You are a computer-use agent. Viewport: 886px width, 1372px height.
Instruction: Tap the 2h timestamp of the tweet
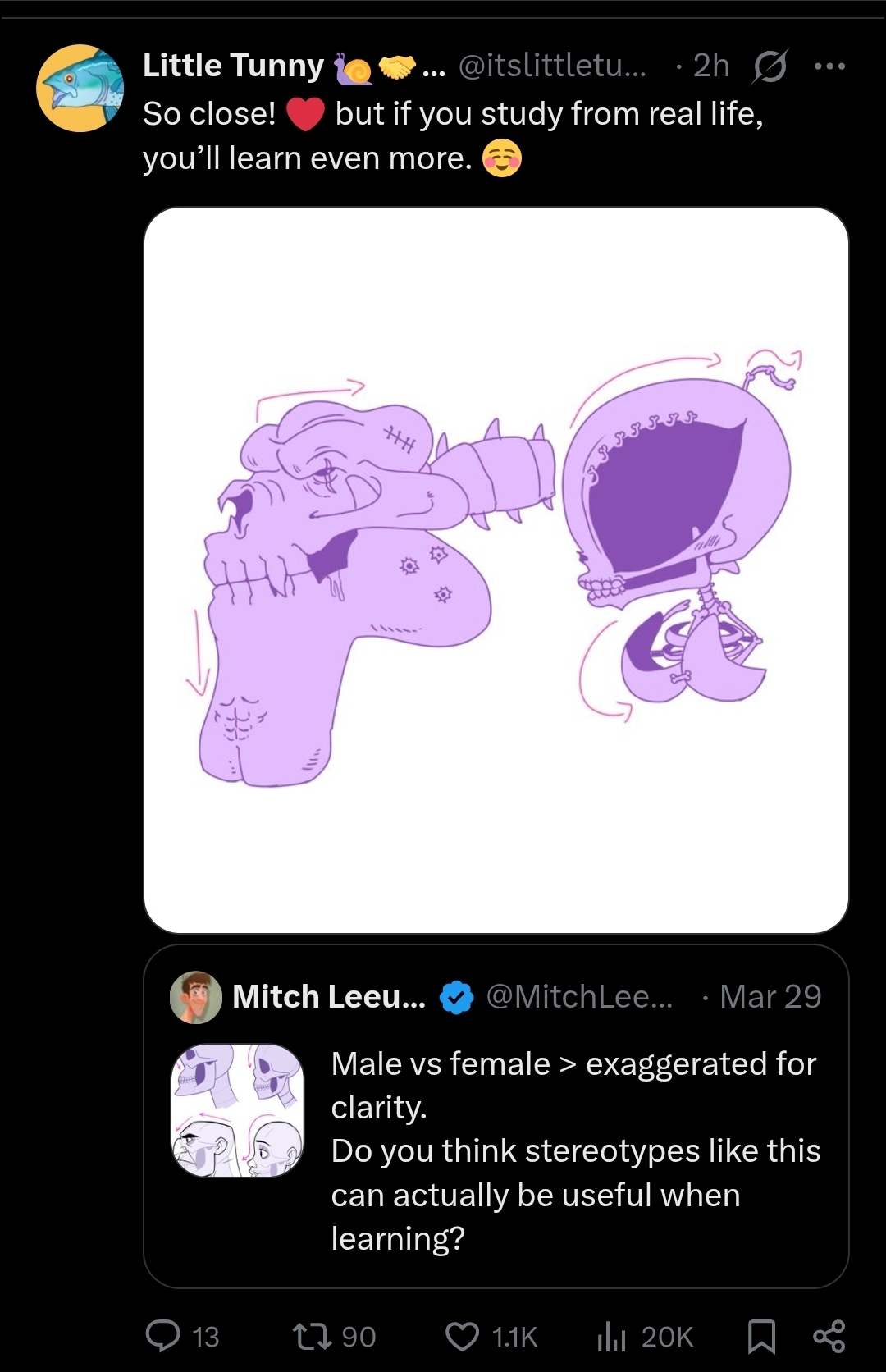710,66
